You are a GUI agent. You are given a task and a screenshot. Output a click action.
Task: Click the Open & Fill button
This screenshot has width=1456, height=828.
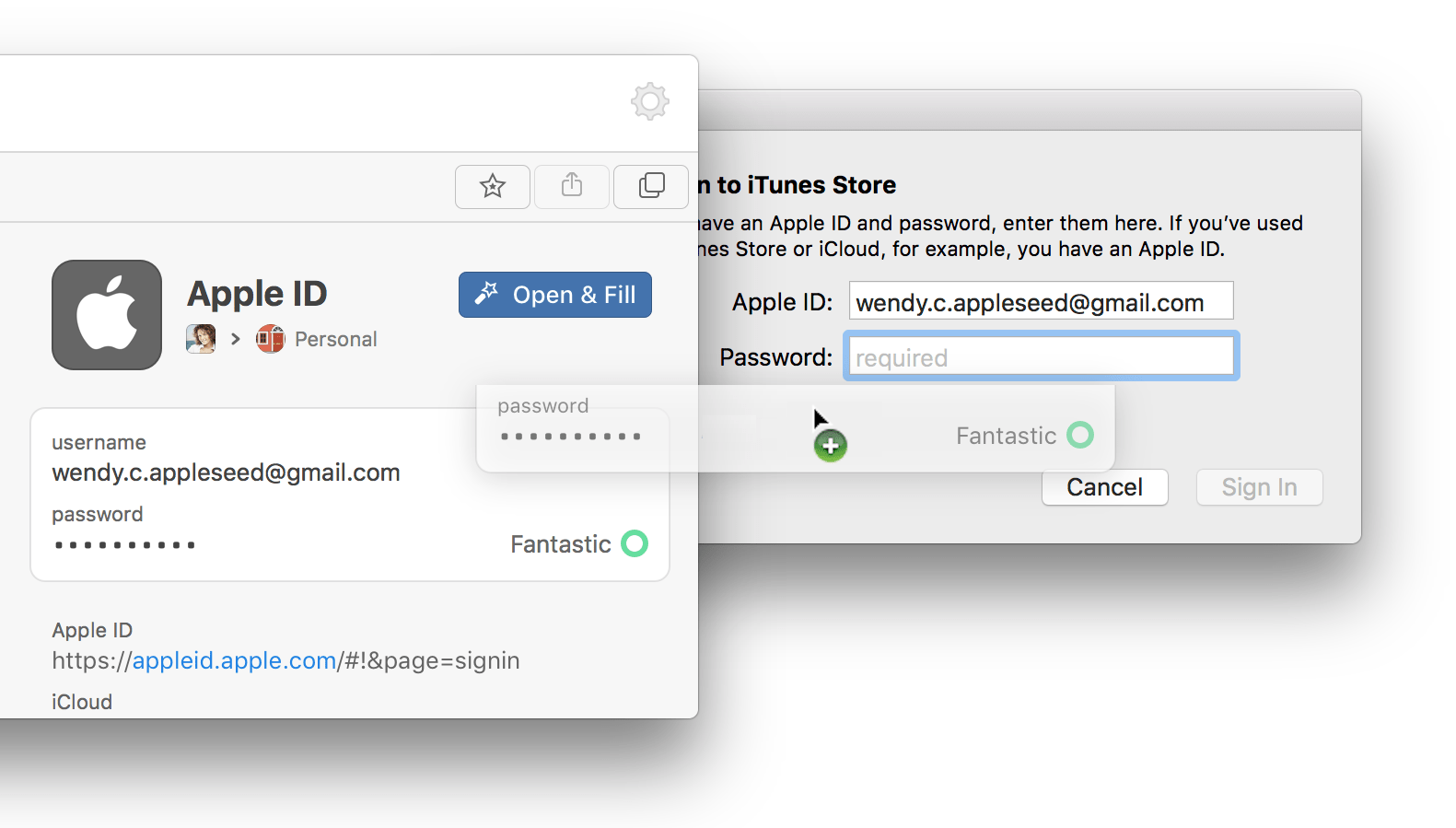click(x=555, y=295)
